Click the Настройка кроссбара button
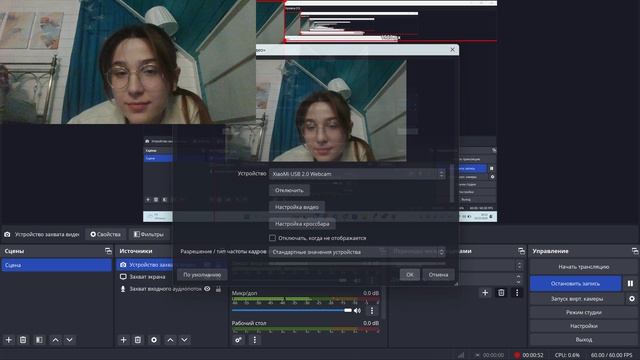This screenshot has height=360, width=640. [x=302, y=224]
